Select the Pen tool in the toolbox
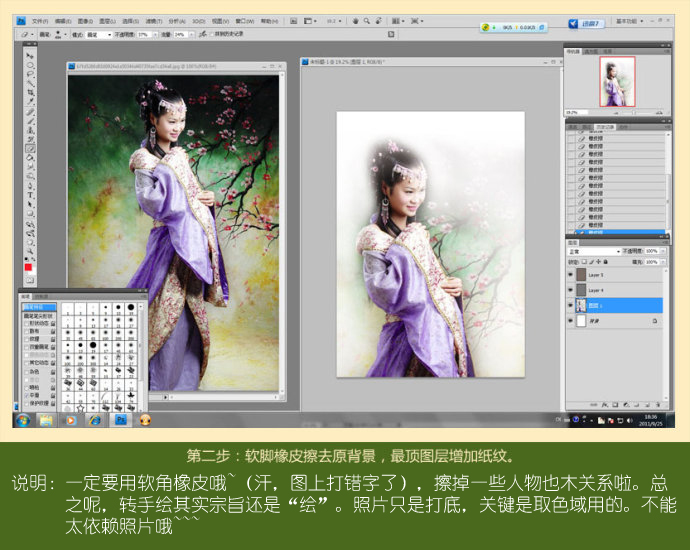Screen dimensions: 690x550 [30, 186]
